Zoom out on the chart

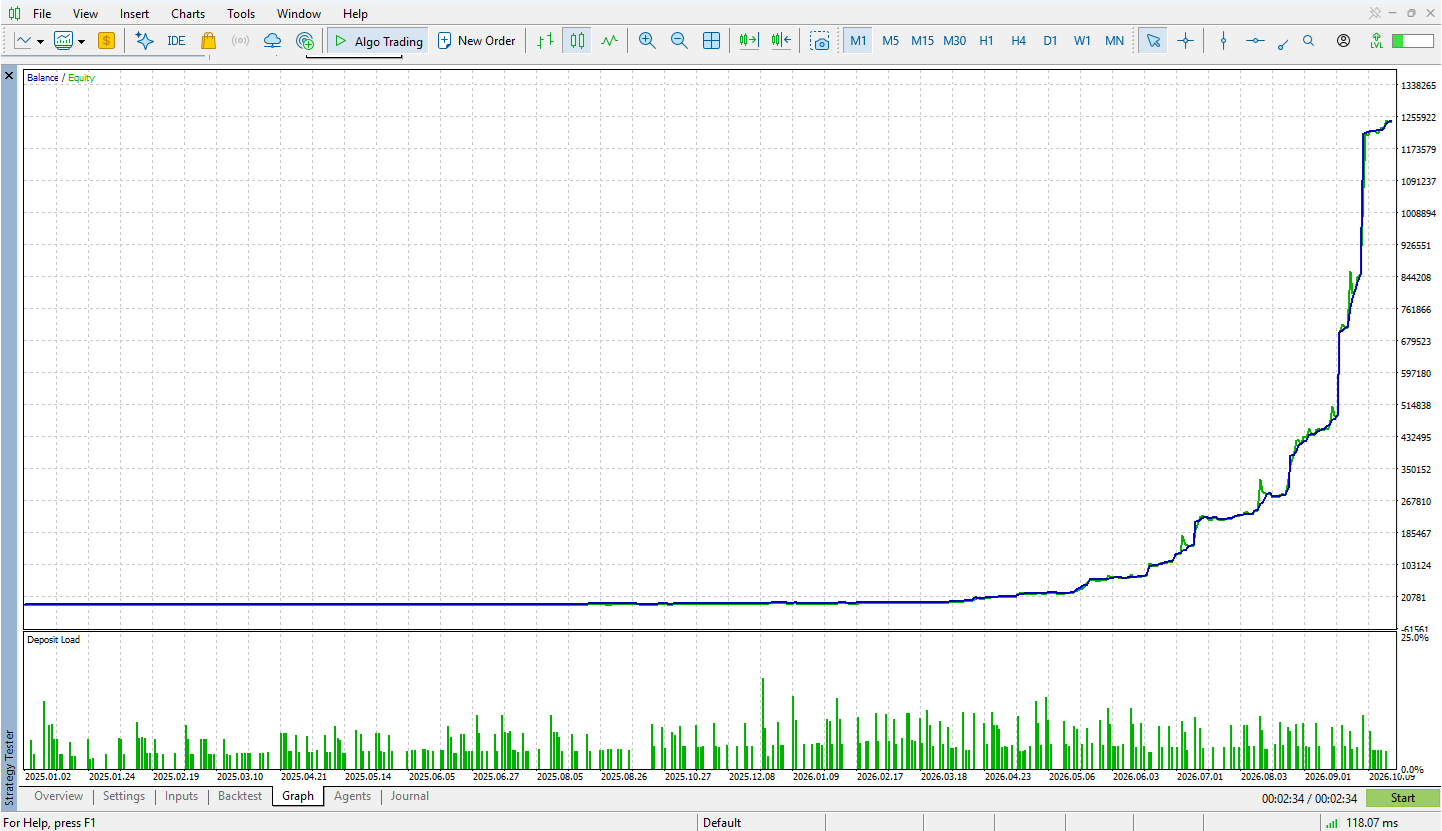tap(679, 41)
